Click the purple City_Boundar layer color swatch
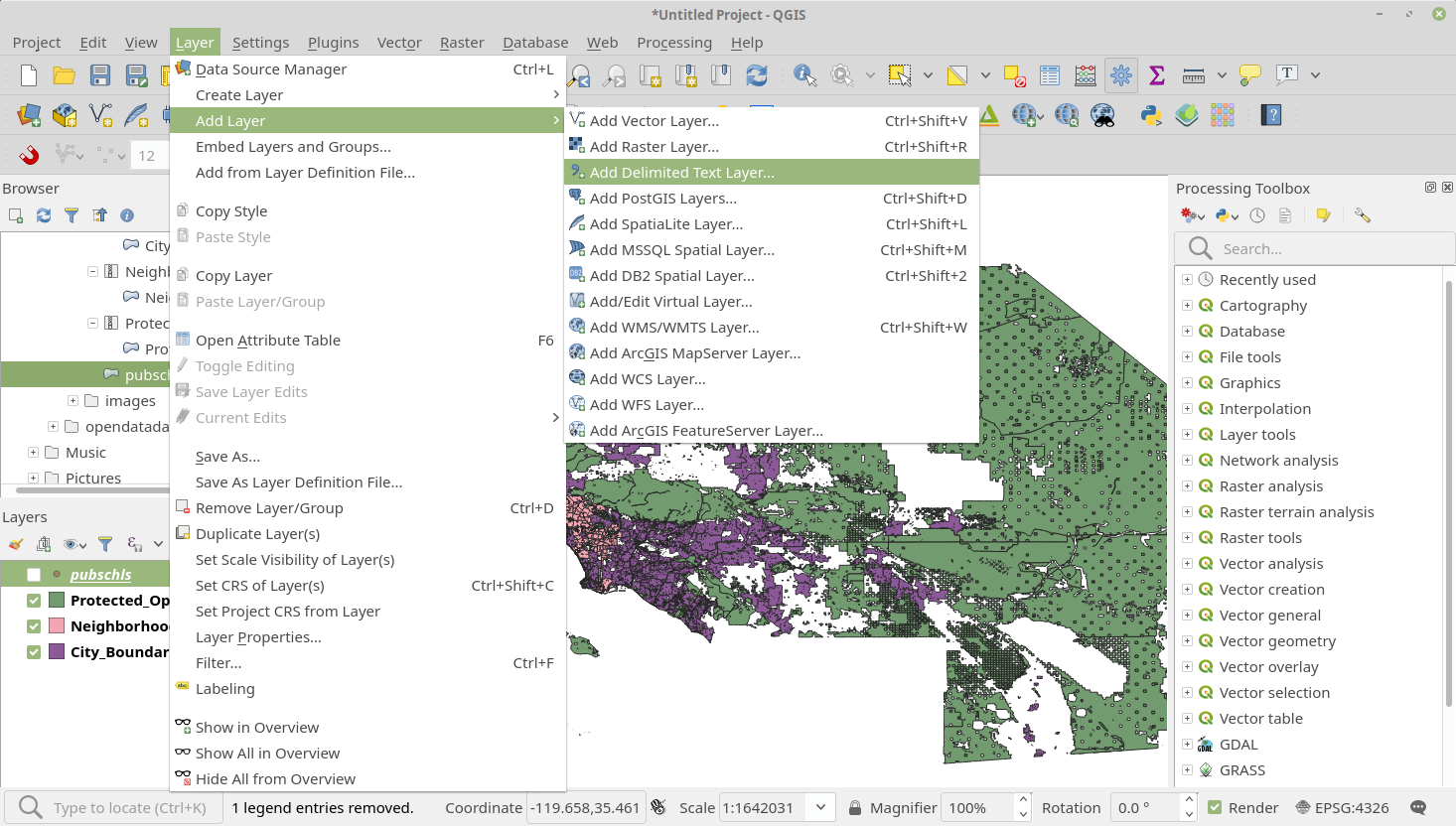Viewport: 1456px width, 826px height. pyautogui.click(x=57, y=651)
